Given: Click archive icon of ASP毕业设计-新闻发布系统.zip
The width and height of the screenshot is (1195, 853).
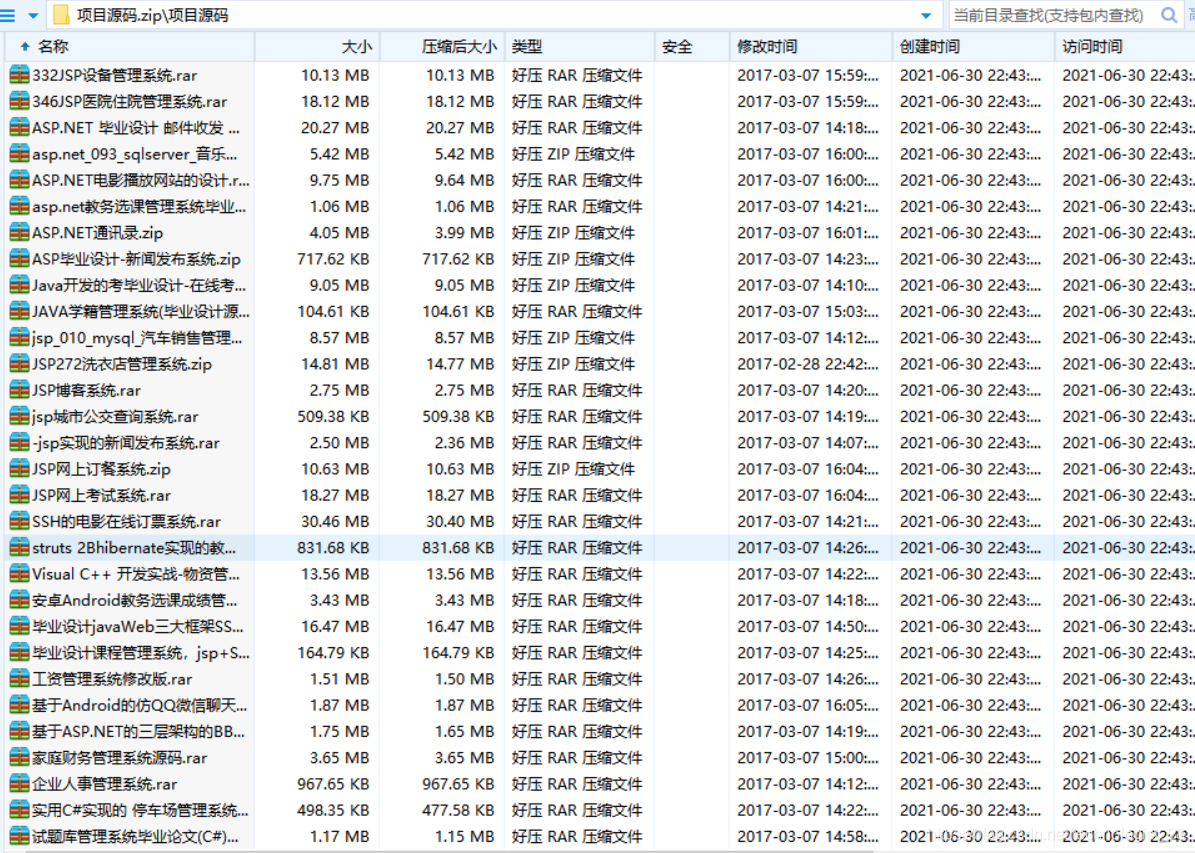Looking at the screenshot, I should (x=19, y=259).
